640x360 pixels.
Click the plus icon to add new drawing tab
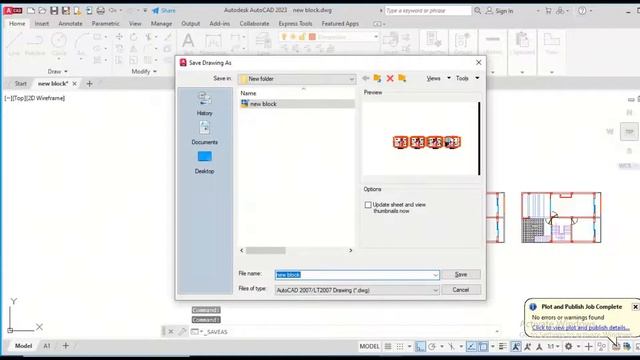point(89,84)
